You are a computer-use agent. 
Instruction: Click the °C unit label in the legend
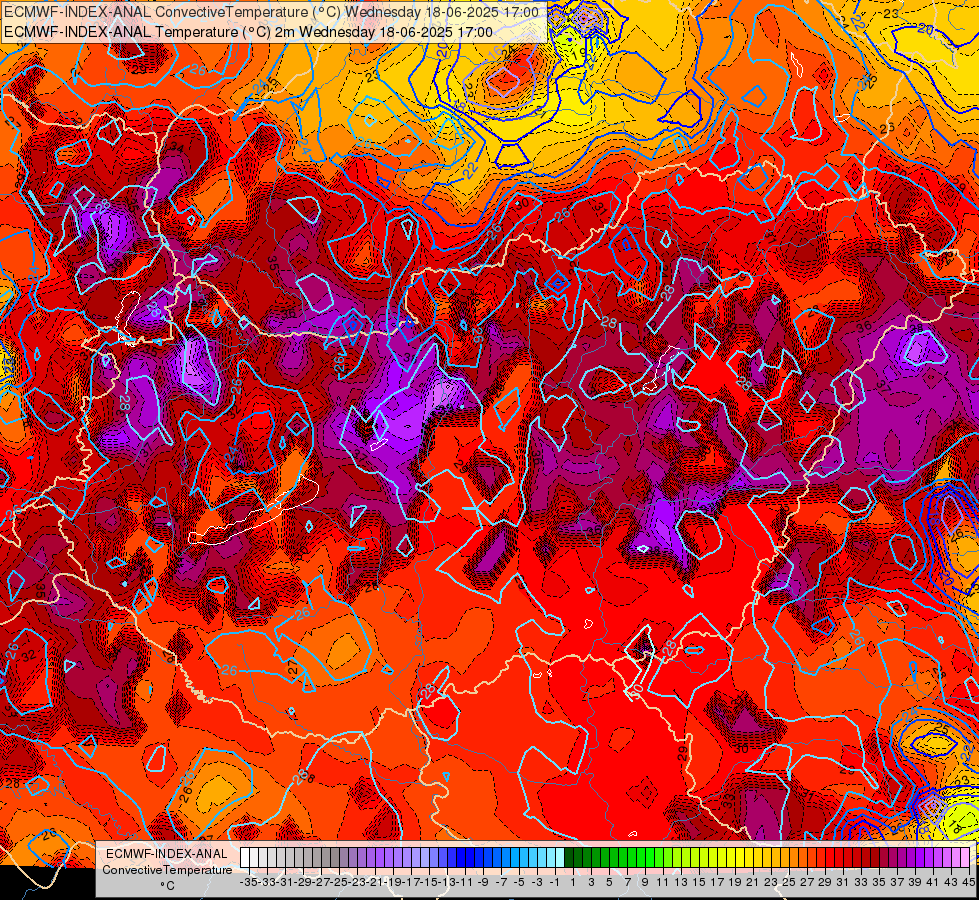pyautogui.click(x=167, y=886)
